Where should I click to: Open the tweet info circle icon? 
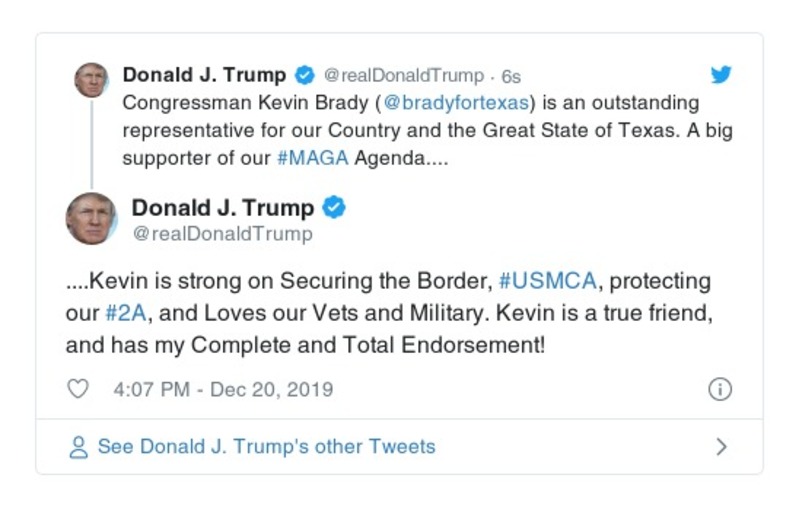(720, 389)
